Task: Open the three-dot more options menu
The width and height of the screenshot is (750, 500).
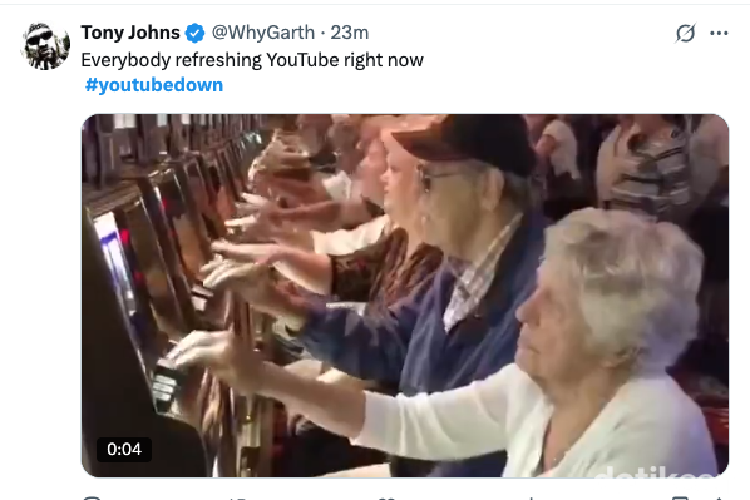Action: pyautogui.click(x=719, y=33)
